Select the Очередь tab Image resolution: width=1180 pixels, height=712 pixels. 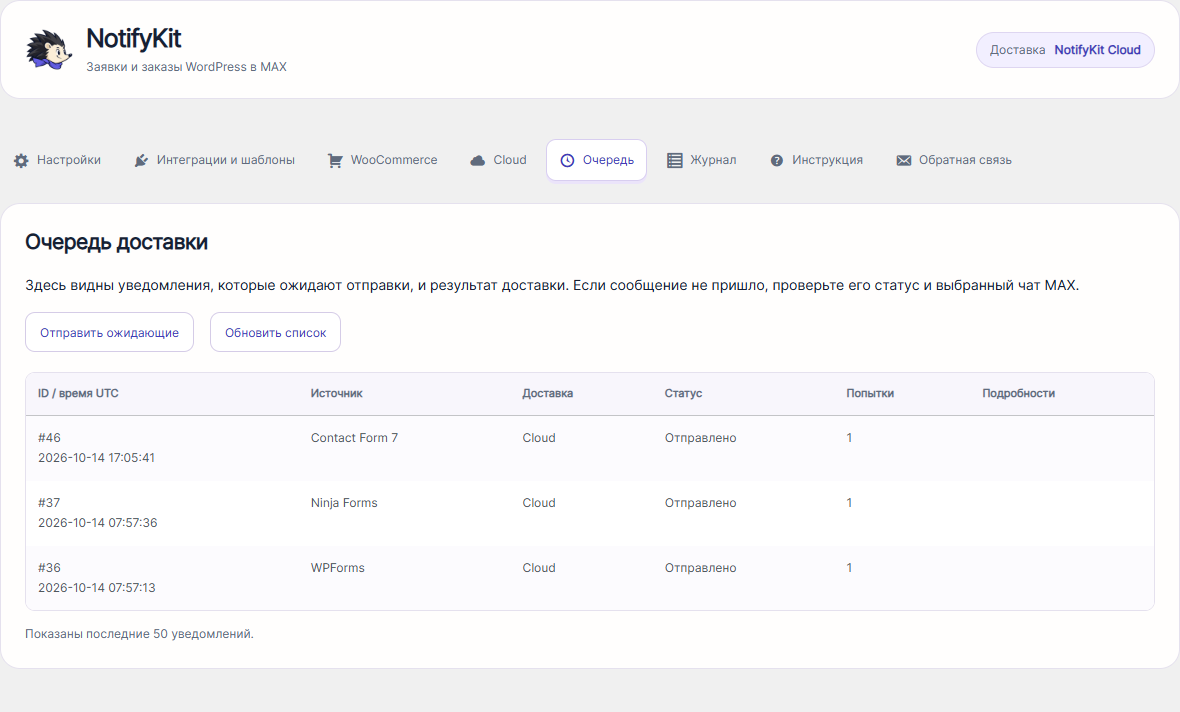[x=596, y=160]
